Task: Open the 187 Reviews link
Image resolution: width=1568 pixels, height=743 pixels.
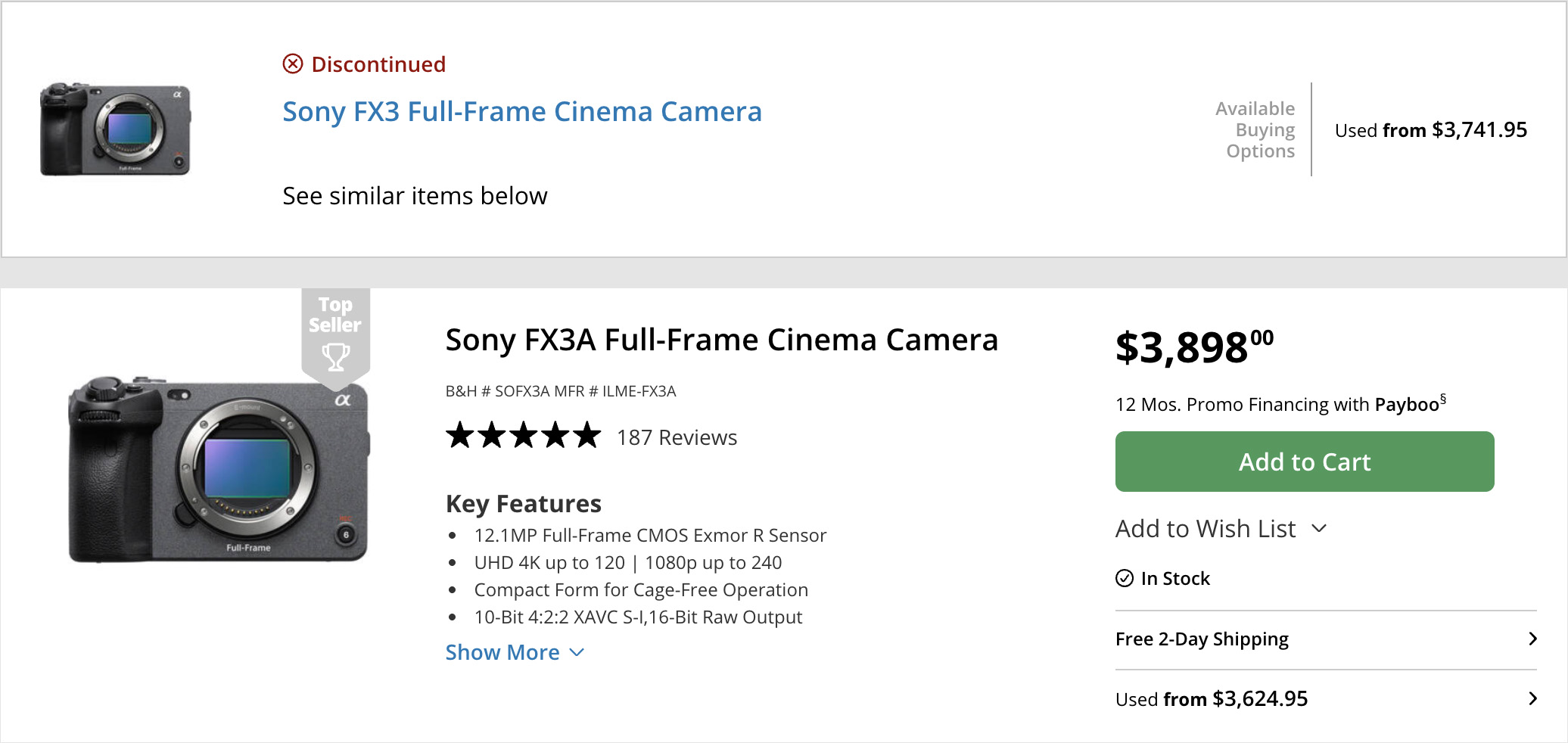Action: click(x=677, y=437)
